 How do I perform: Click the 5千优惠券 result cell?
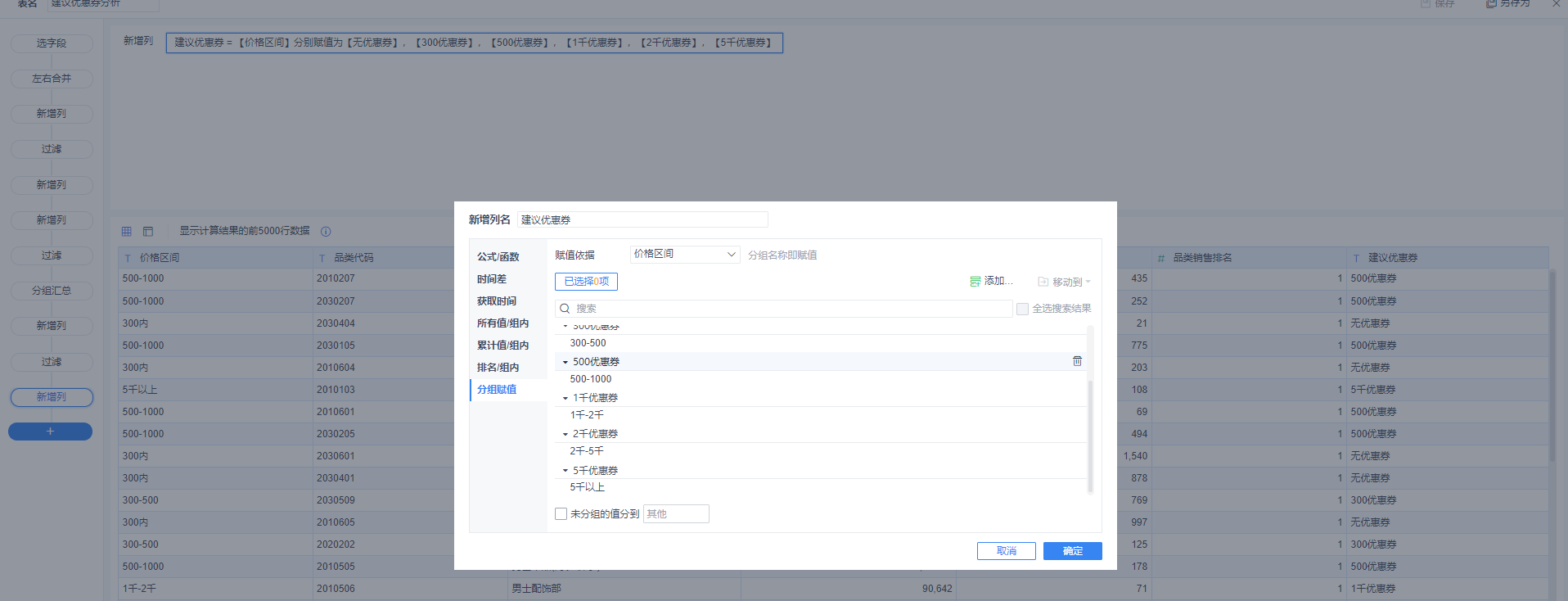[x=1448, y=390]
